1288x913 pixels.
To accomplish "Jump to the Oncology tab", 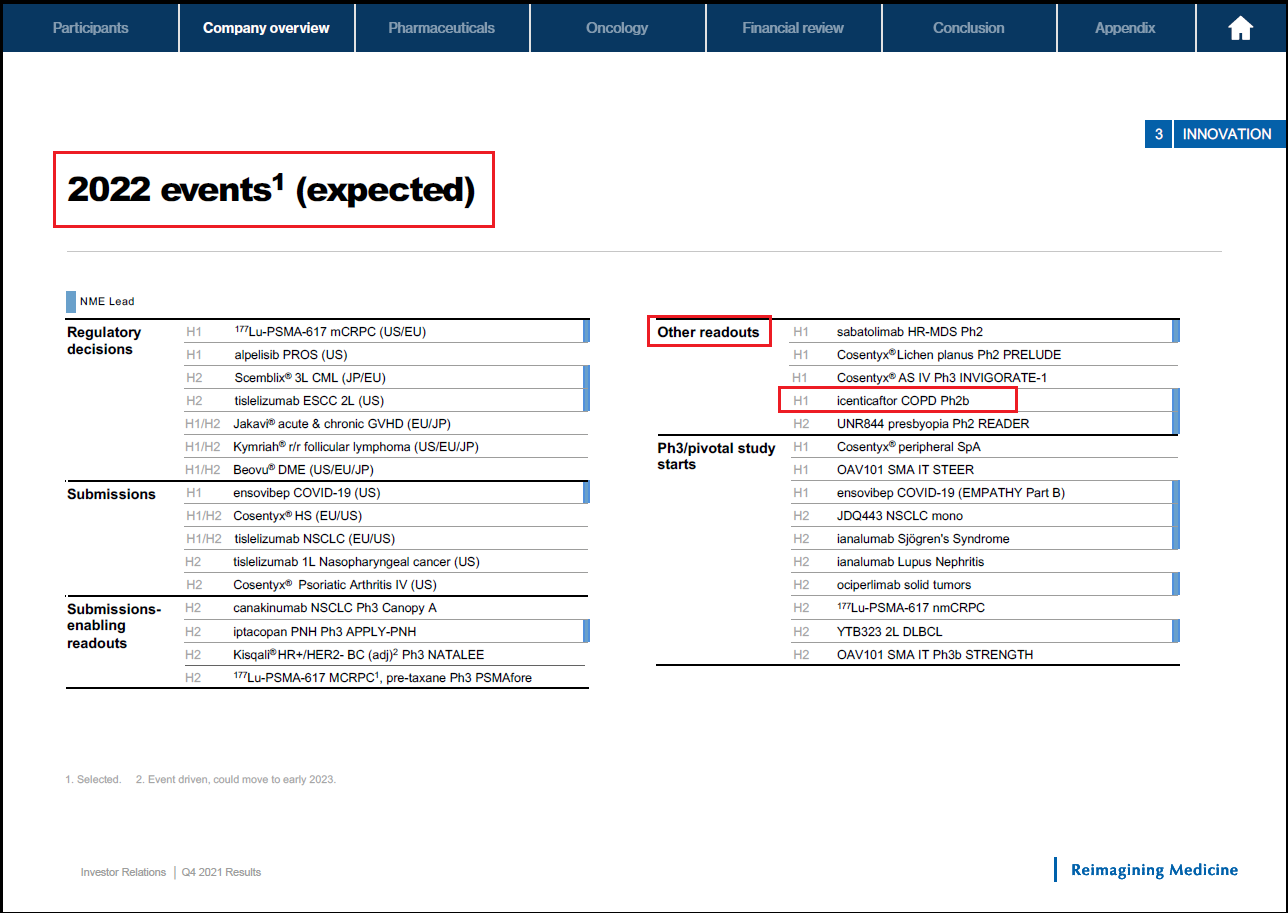I will pos(617,28).
